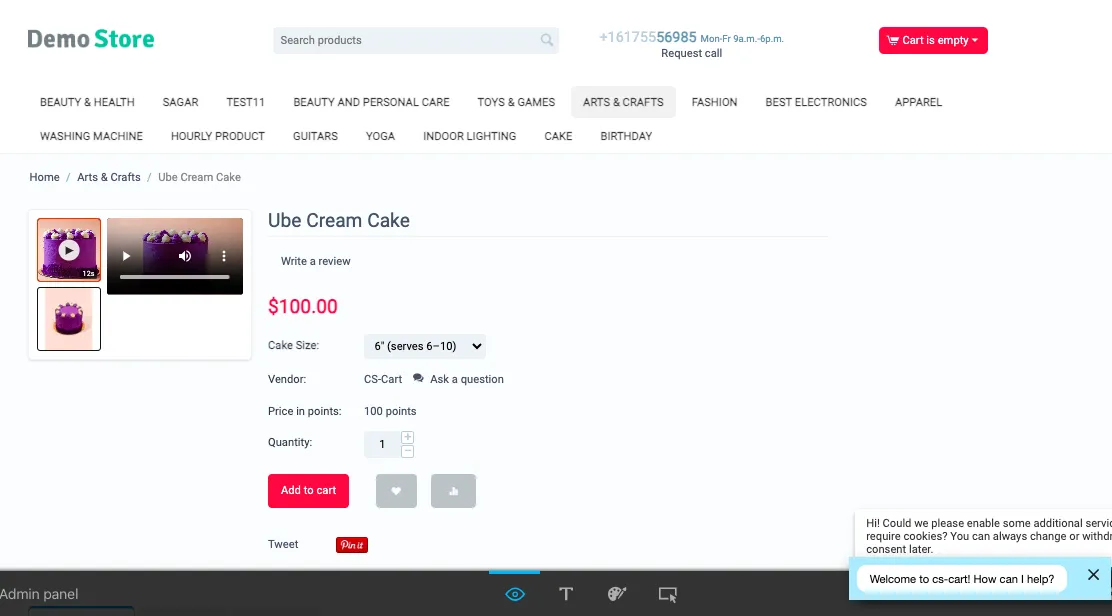Click the video progress bar

174,277
